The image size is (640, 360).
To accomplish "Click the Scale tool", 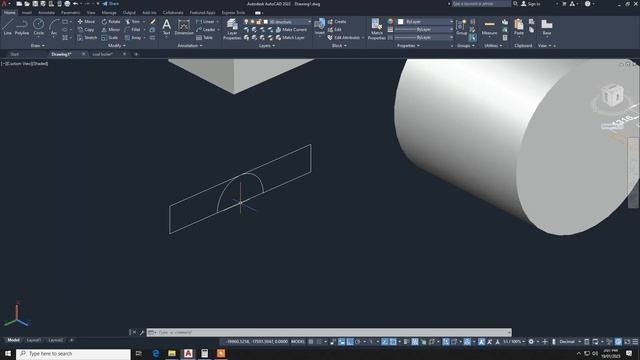I will (110, 38).
